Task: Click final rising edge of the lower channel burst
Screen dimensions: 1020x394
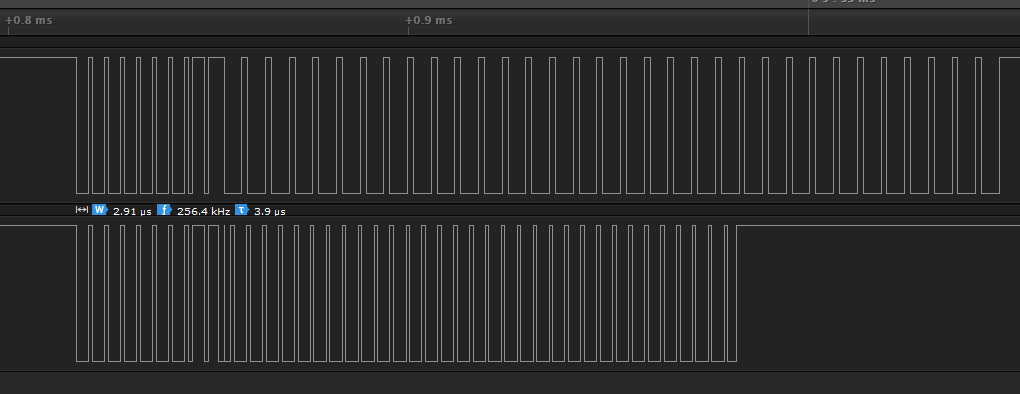Action: coord(736,293)
